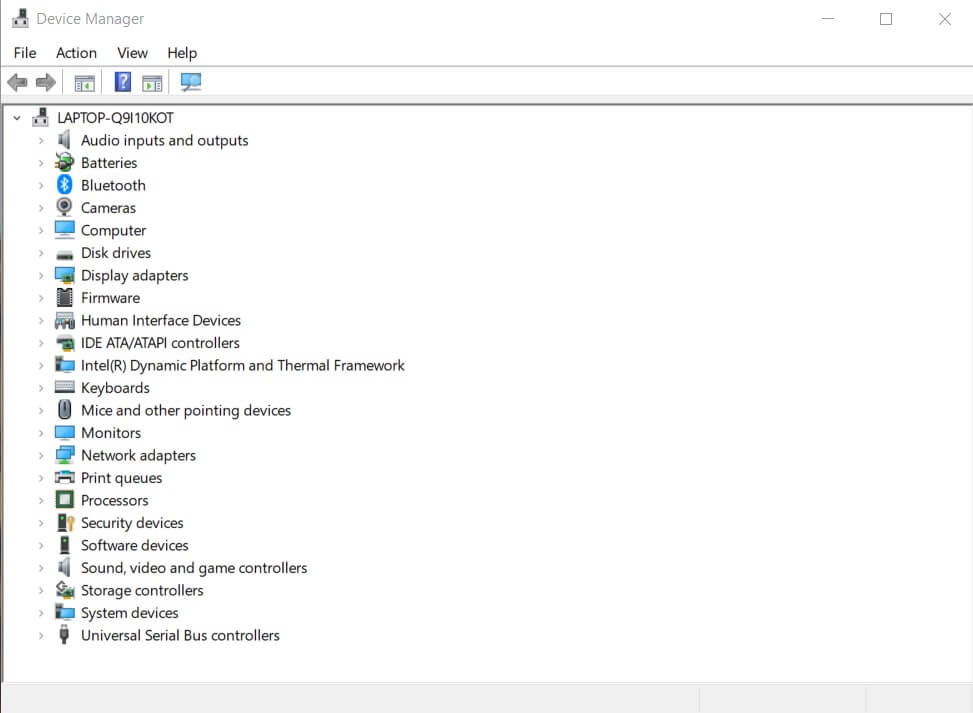The width and height of the screenshot is (973, 713).
Task: Expand the System devices category
Action: (x=41, y=613)
